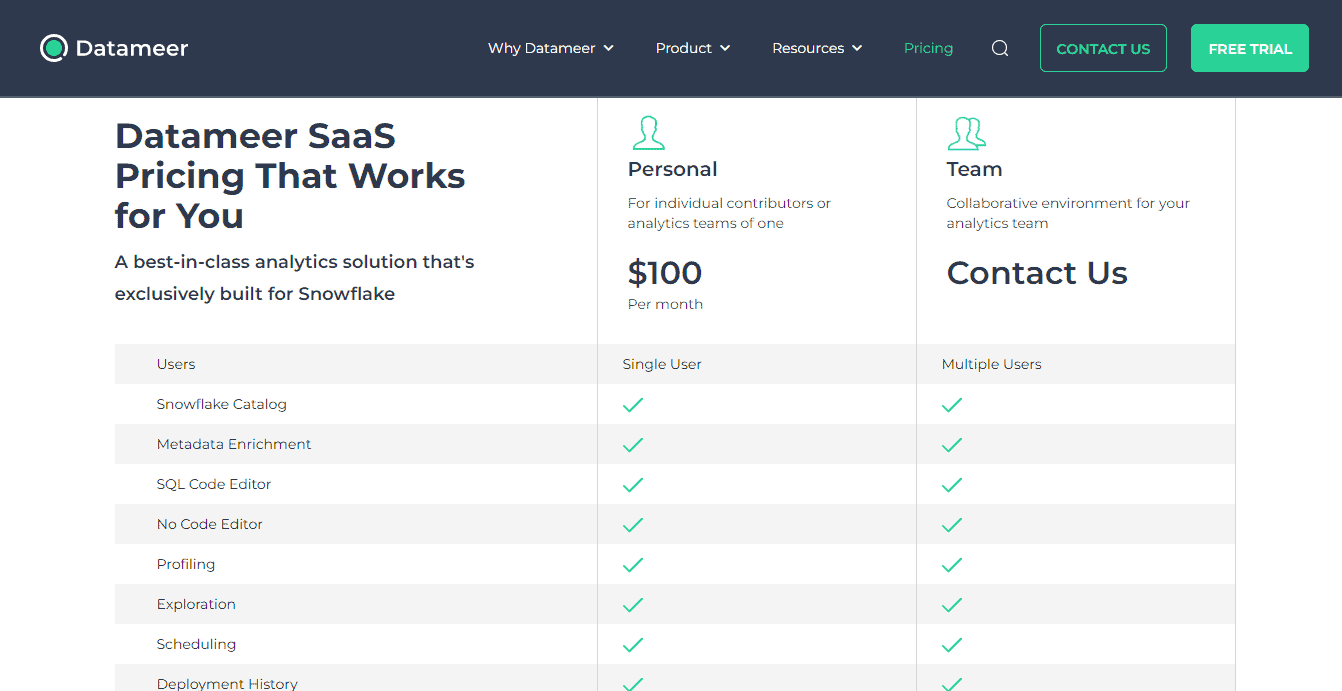Click No Code Editor checkmark under Team
Screen dimensions: 1342x691
[x=952, y=524]
